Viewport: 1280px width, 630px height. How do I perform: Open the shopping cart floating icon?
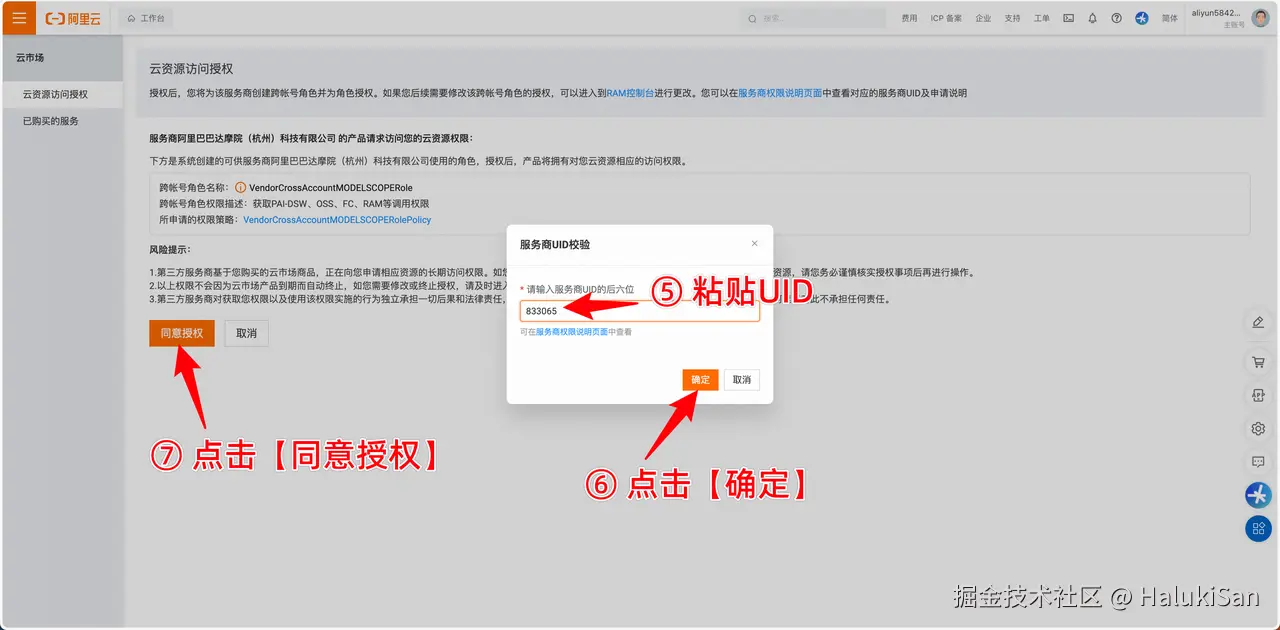tap(1258, 361)
